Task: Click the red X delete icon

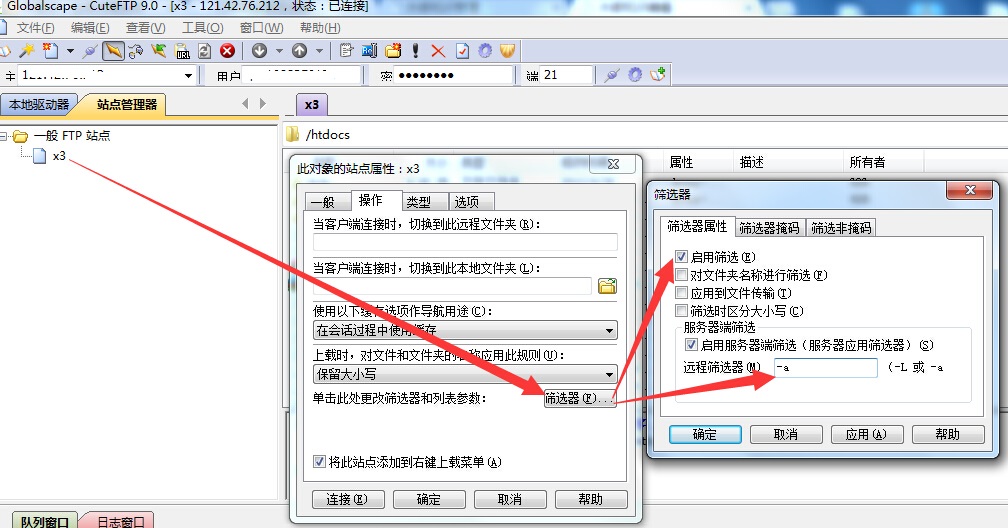Action: 438,51
